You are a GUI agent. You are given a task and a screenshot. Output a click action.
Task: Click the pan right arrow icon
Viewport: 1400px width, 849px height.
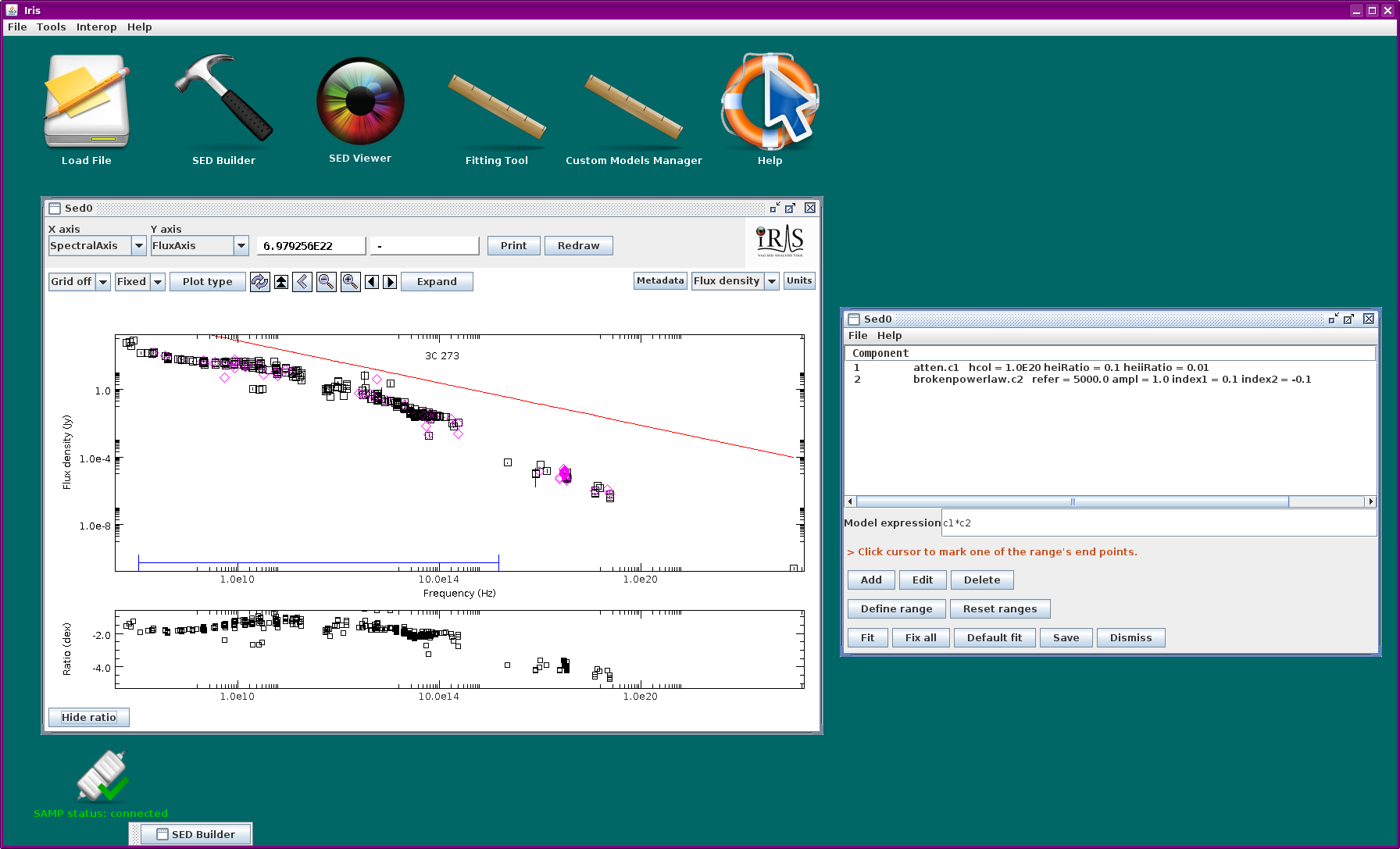[390, 282]
